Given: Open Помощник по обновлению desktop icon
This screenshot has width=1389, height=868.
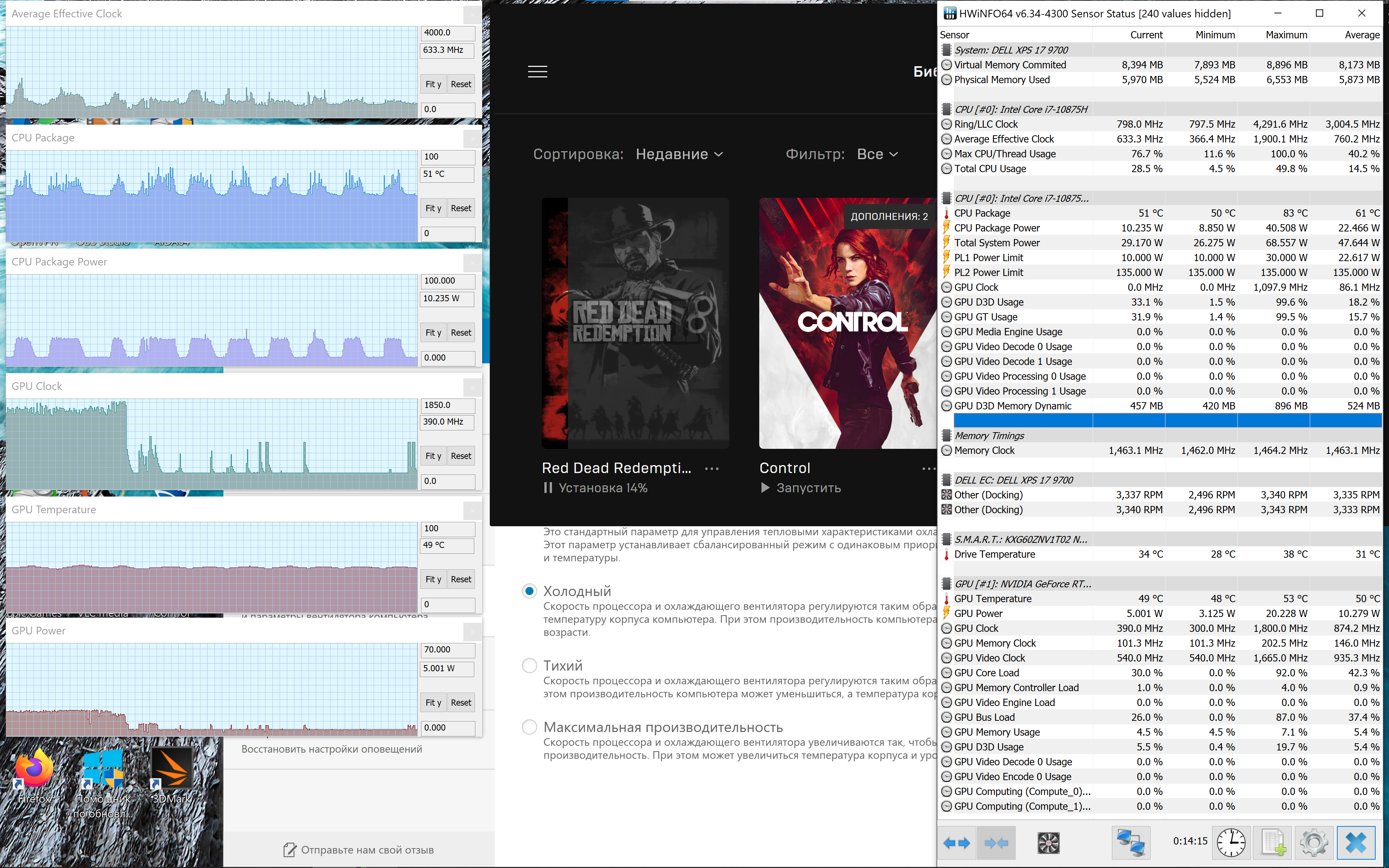Looking at the screenshot, I should point(103,783).
